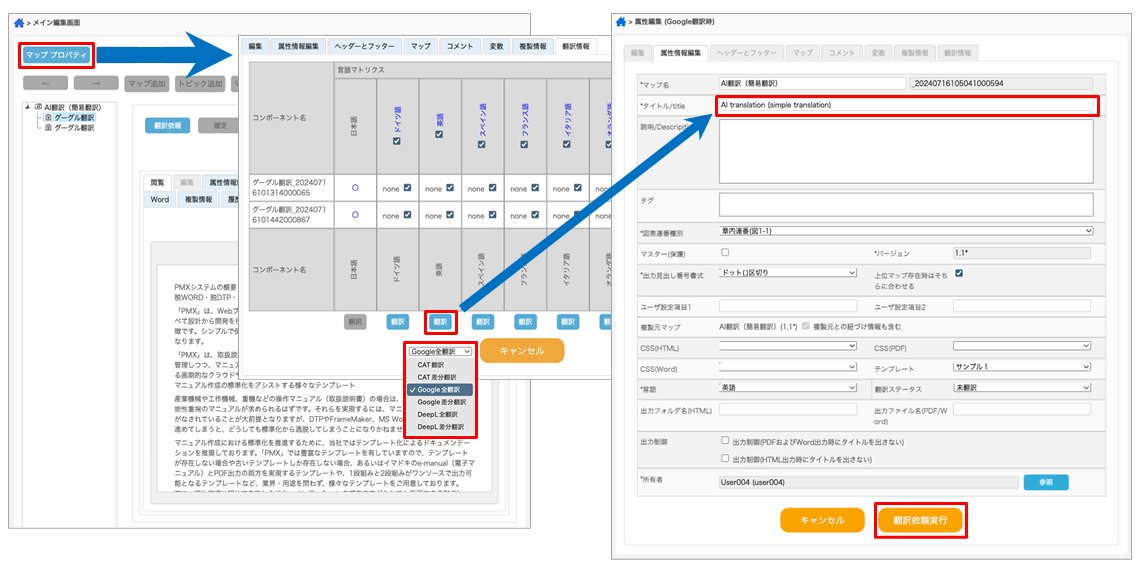The width and height of the screenshot is (1140, 577).
Task: Toggle 英語 checkbox for グーグル翻訳_...442000867 row
Action: tap(450, 214)
